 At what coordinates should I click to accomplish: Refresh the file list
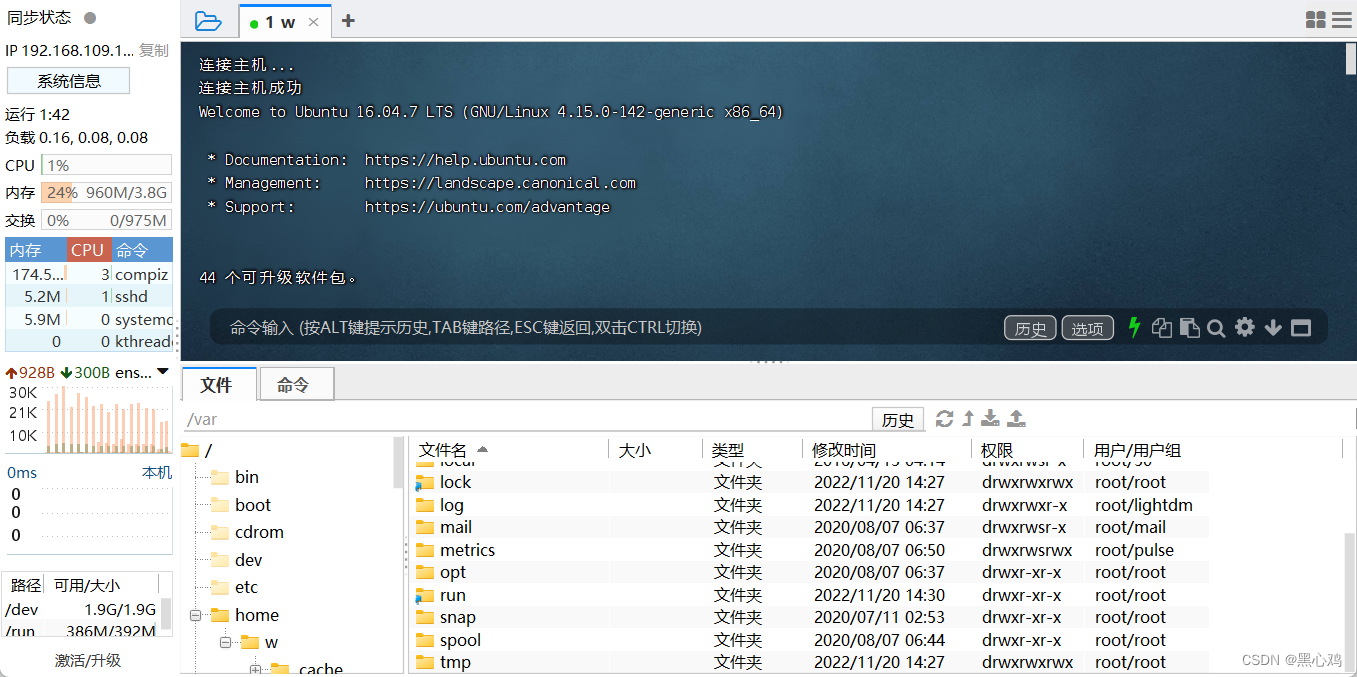click(944, 419)
